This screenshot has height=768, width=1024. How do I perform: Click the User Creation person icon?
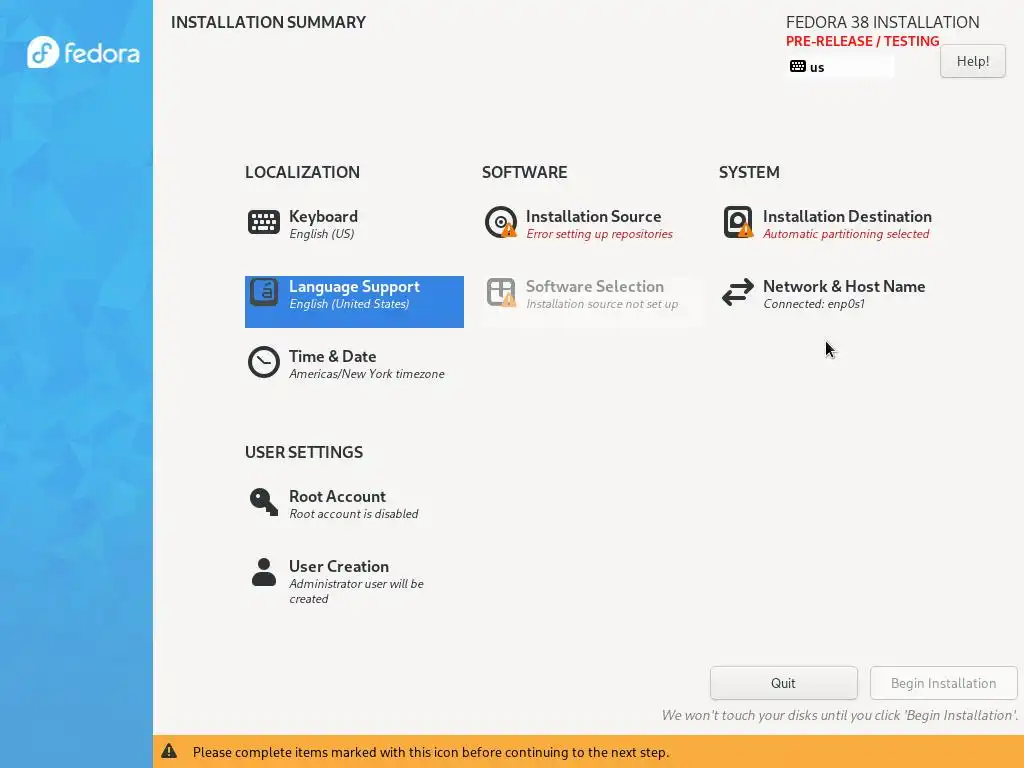[264, 572]
